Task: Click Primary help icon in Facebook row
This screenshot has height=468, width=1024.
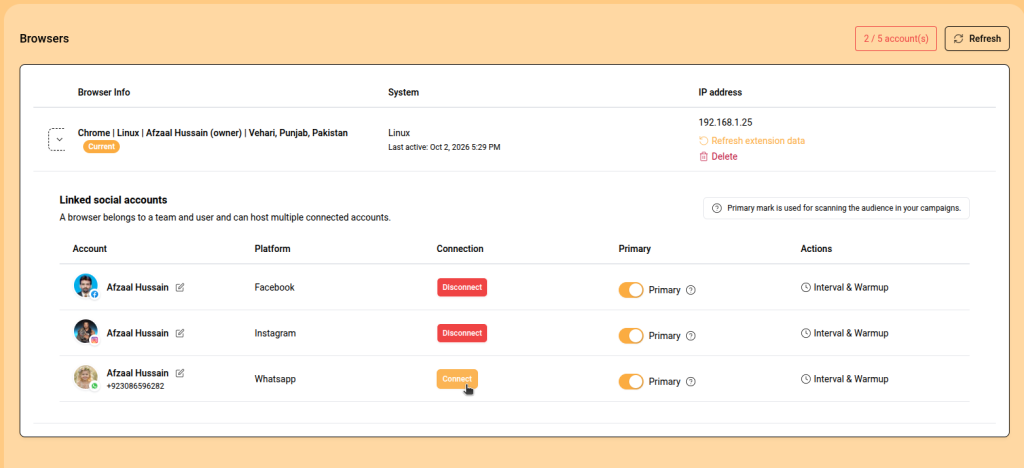Action: (x=691, y=290)
